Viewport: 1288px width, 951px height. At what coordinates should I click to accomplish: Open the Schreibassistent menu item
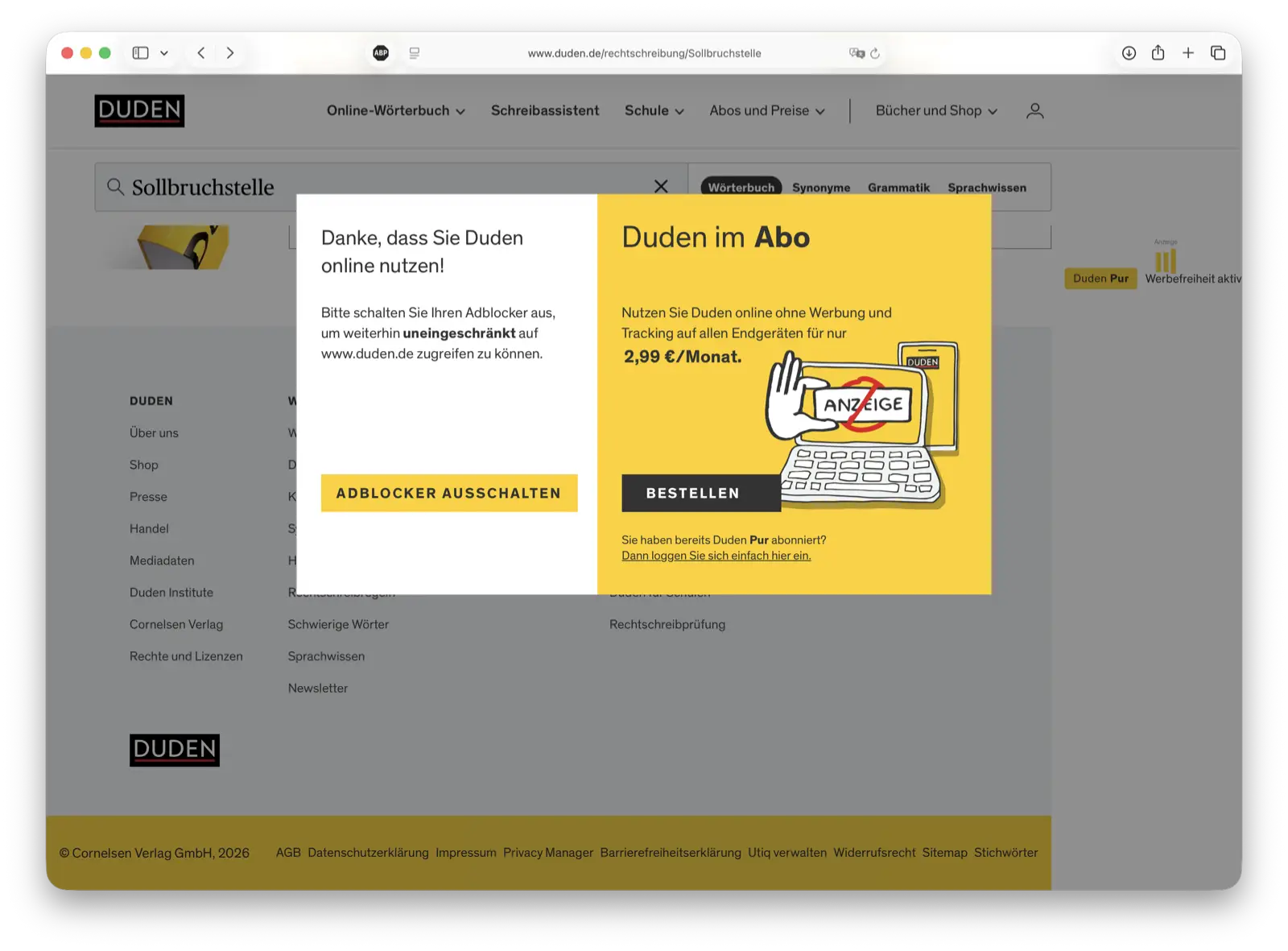coord(545,111)
